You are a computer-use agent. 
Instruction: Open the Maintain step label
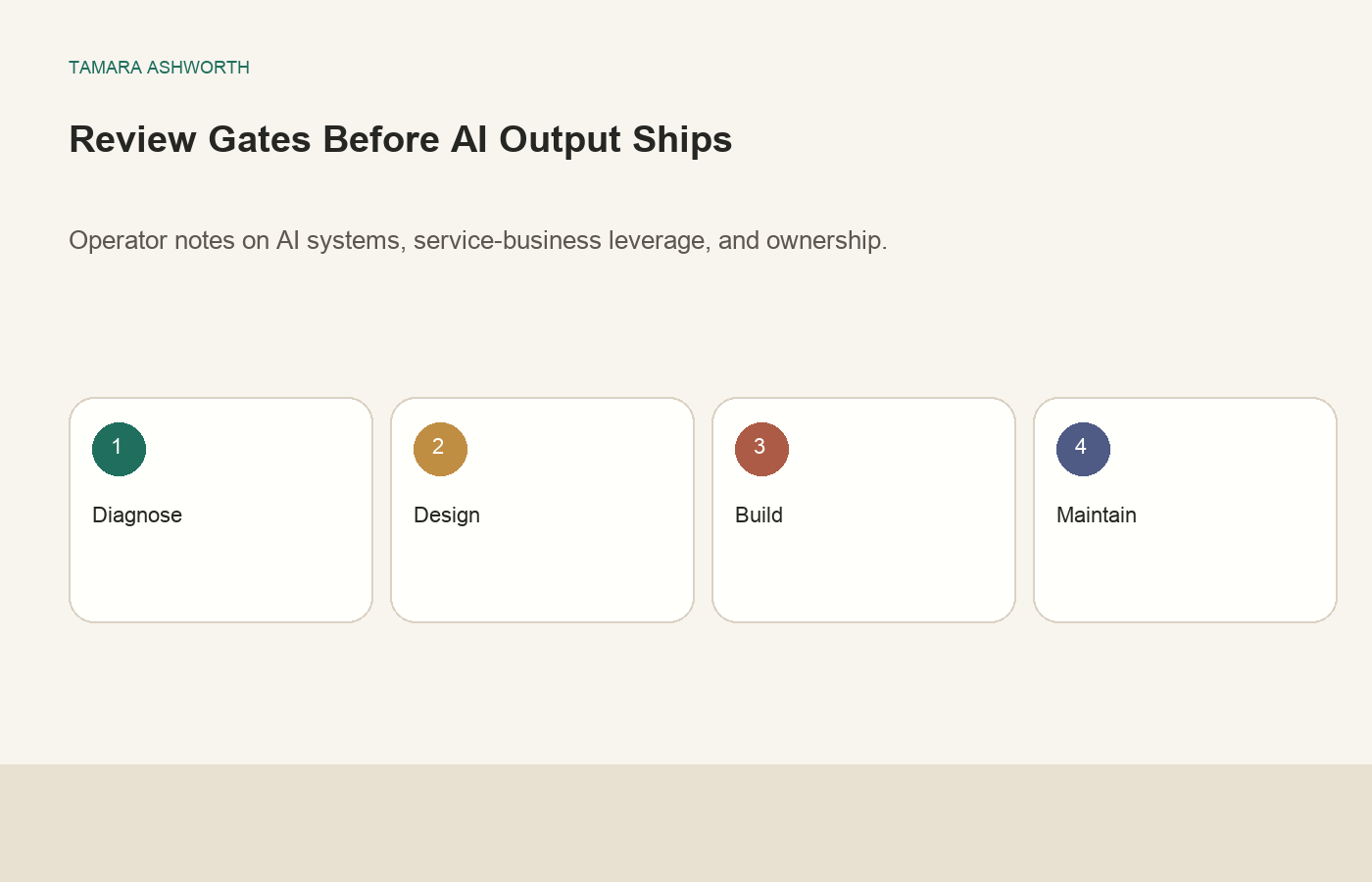point(1097,514)
